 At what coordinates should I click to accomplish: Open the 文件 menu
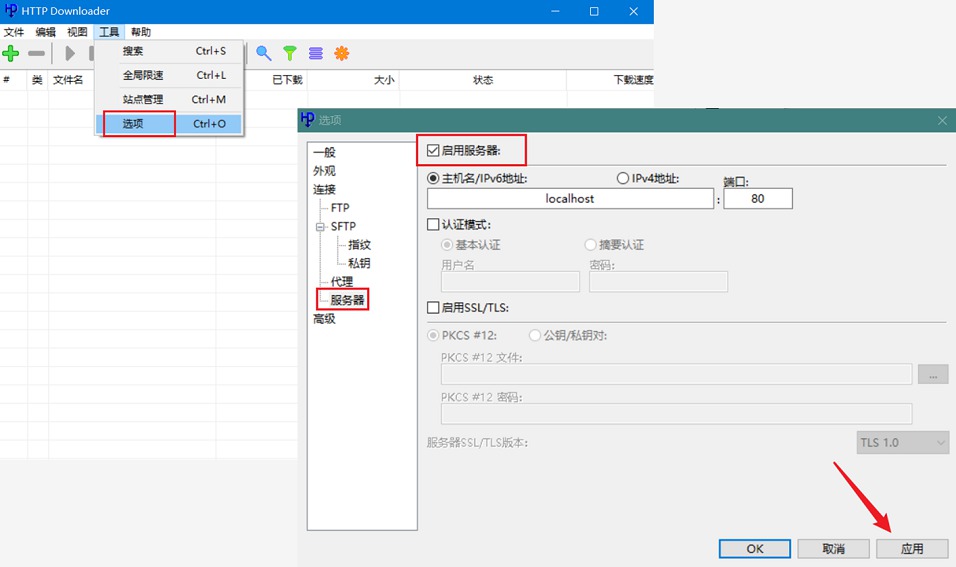point(14,32)
